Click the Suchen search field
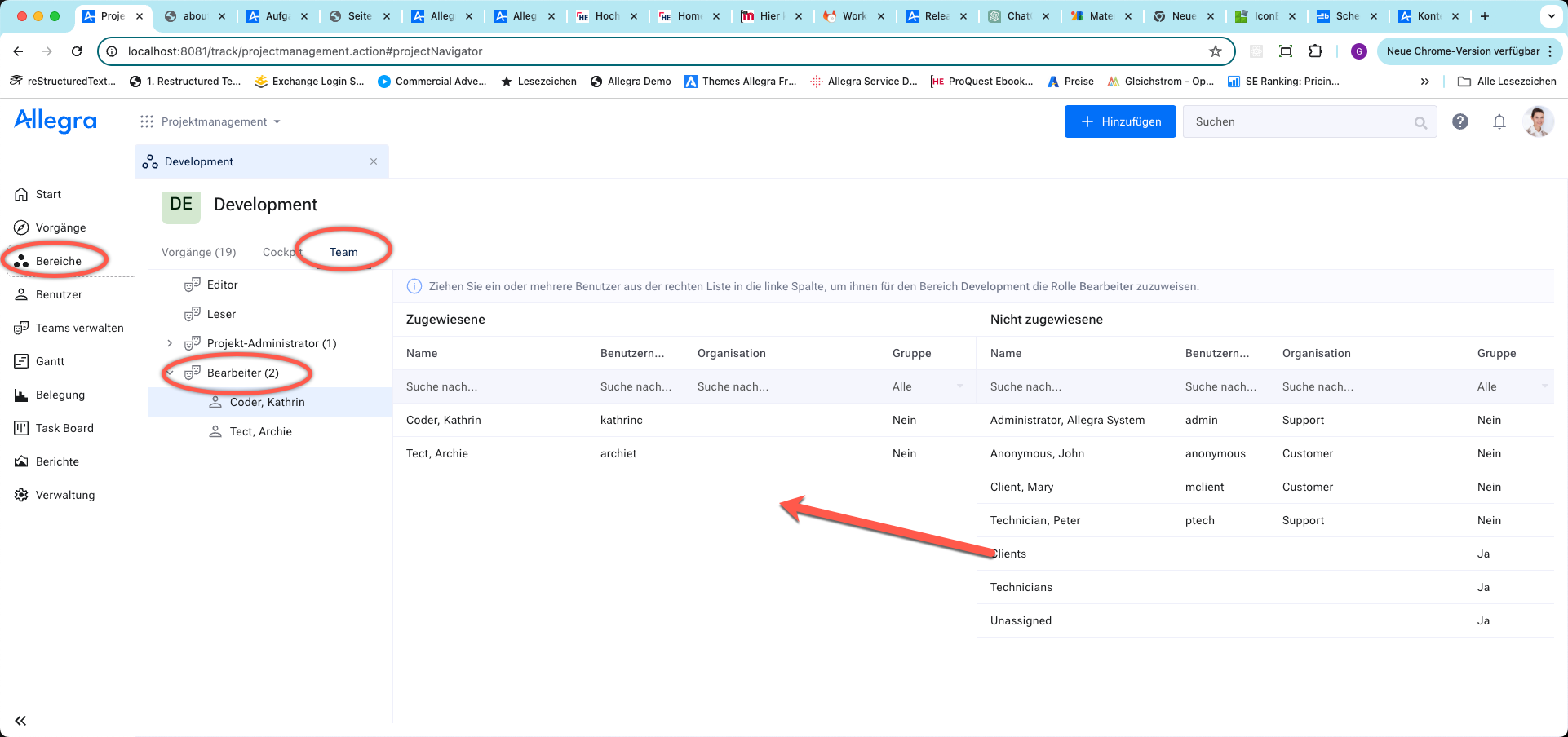The height and width of the screenshot is (737, 1568). click(x=1301, y=121)
